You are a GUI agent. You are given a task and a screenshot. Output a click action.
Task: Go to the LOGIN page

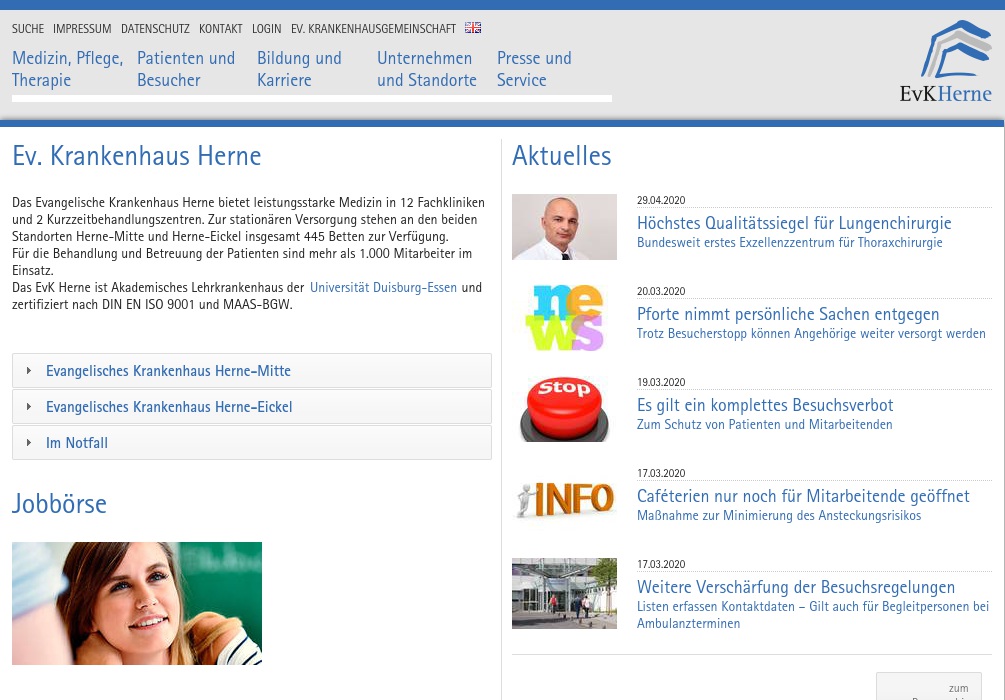pos(266,28)
